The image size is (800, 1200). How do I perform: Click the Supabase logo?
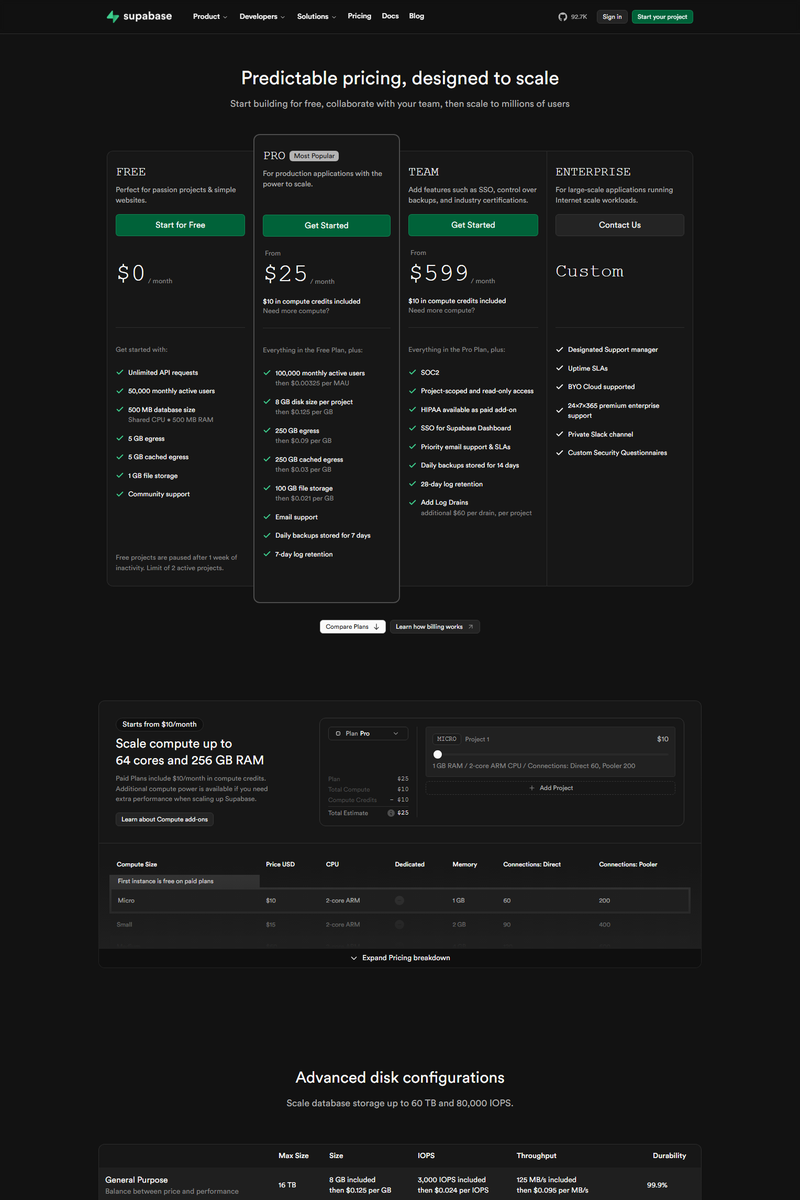click(x=140, y=17)
